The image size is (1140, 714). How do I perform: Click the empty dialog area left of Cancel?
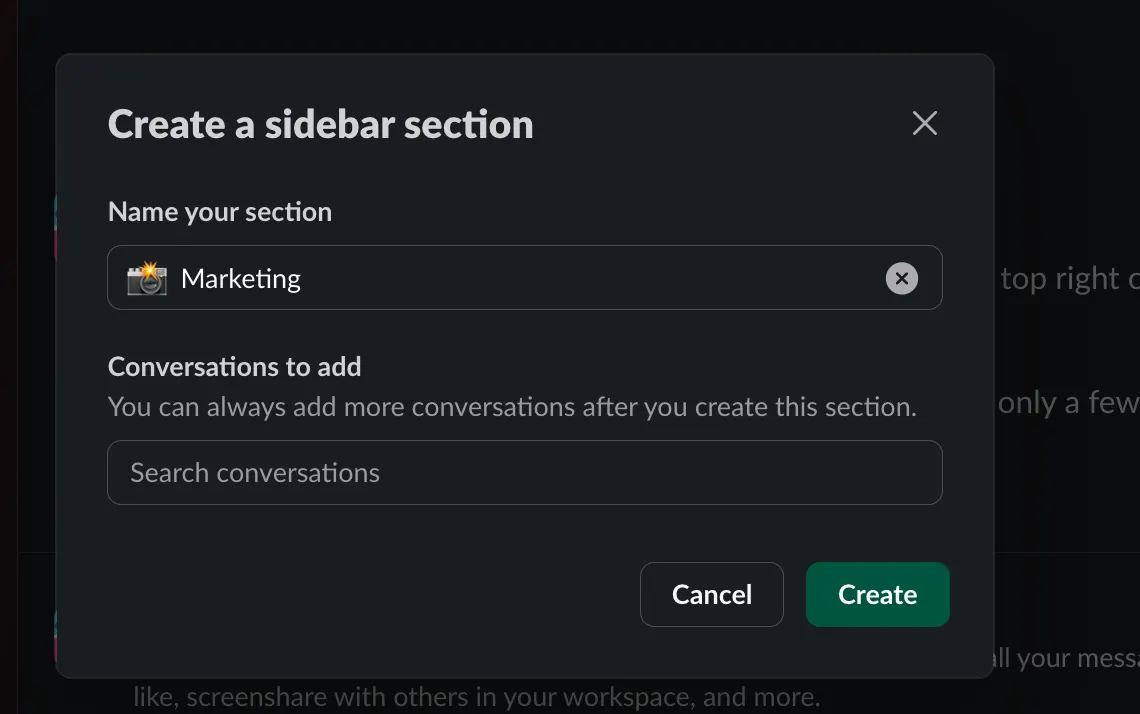370,594
